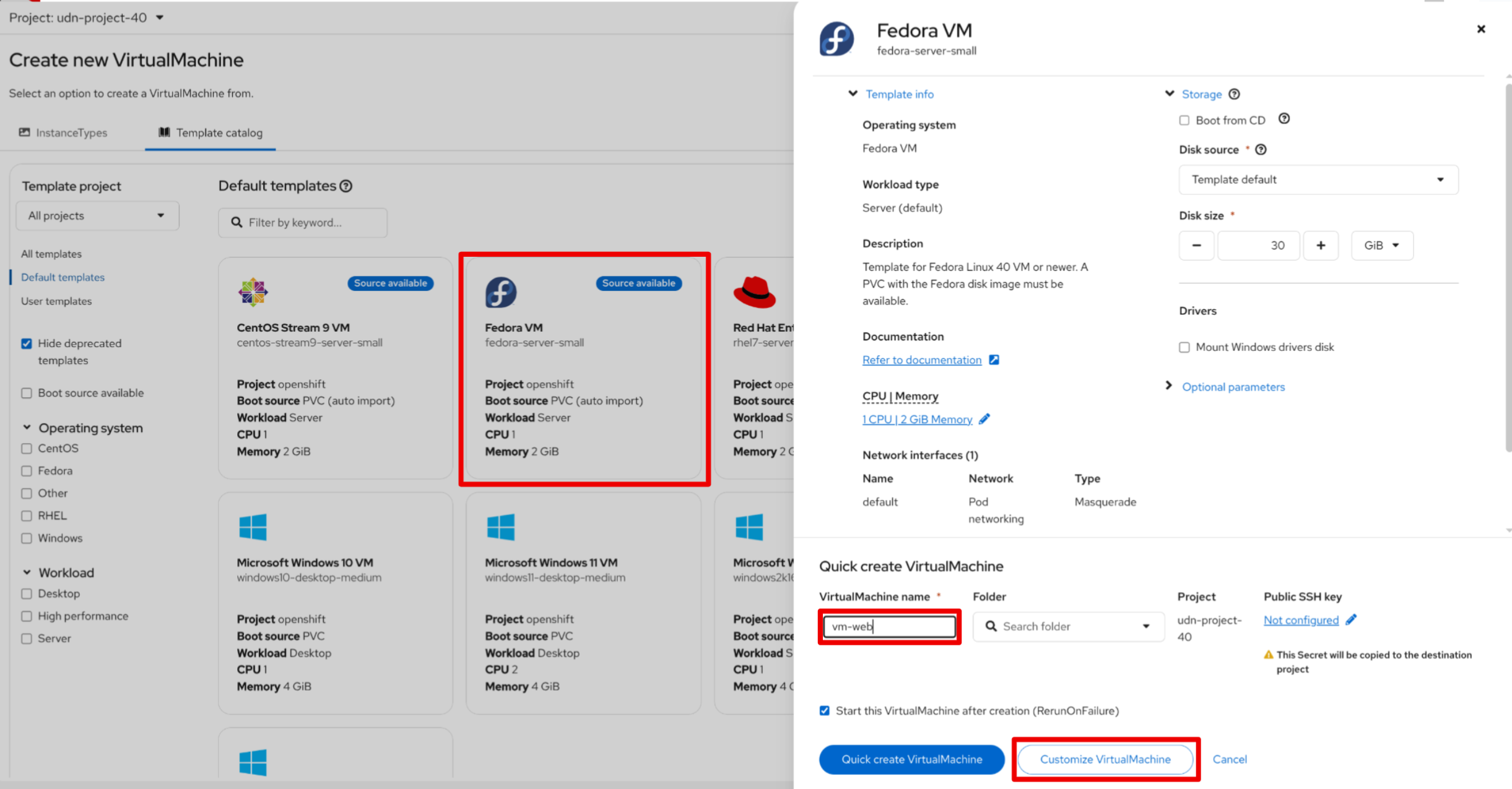
Task: Expand the Optional parameters section
Action: click(1233, 387)
